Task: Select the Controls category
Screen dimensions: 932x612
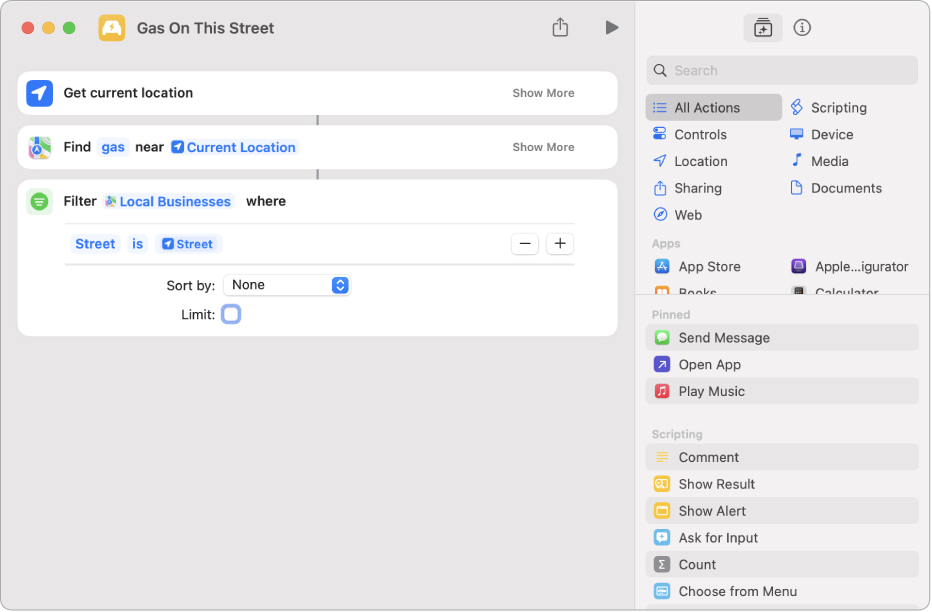Action: pyautogui.click(x=689, y=134)
